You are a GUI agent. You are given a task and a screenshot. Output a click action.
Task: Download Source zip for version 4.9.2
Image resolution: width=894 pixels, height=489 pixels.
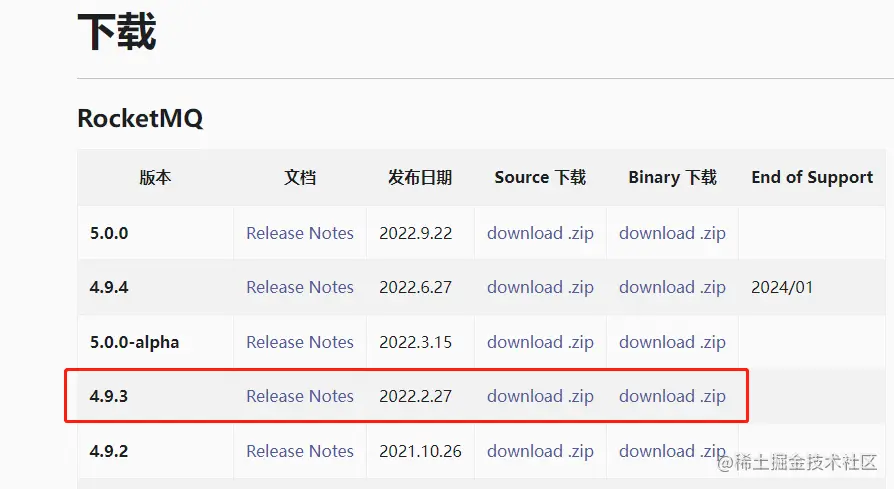pyautogui.click(x=541, y=451)
